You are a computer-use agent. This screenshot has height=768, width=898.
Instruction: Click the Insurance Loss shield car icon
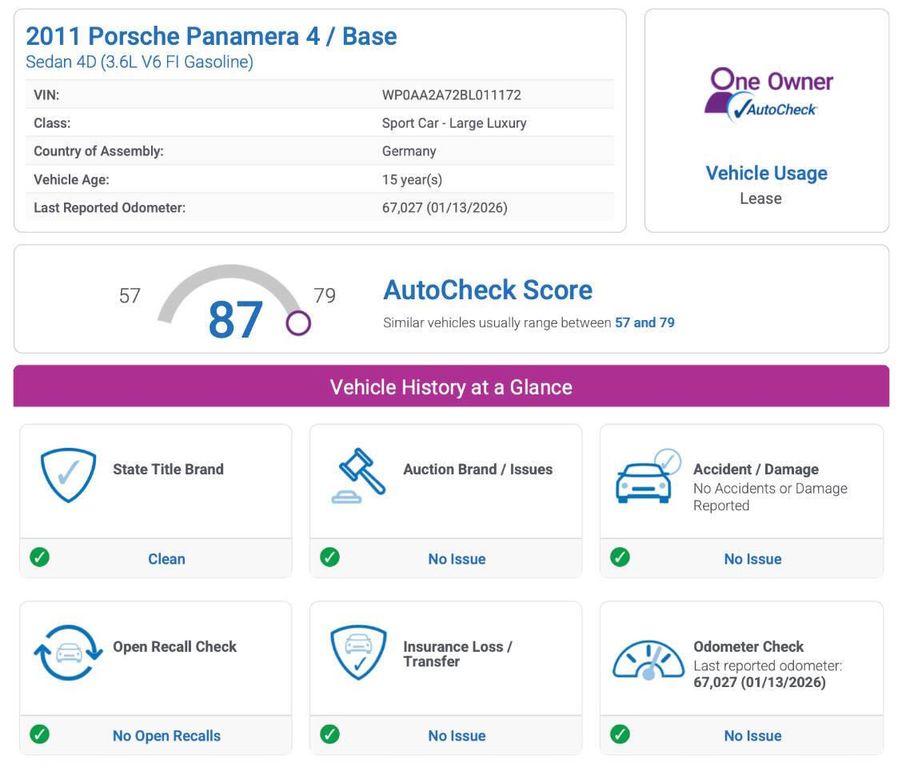pos(358,653)
